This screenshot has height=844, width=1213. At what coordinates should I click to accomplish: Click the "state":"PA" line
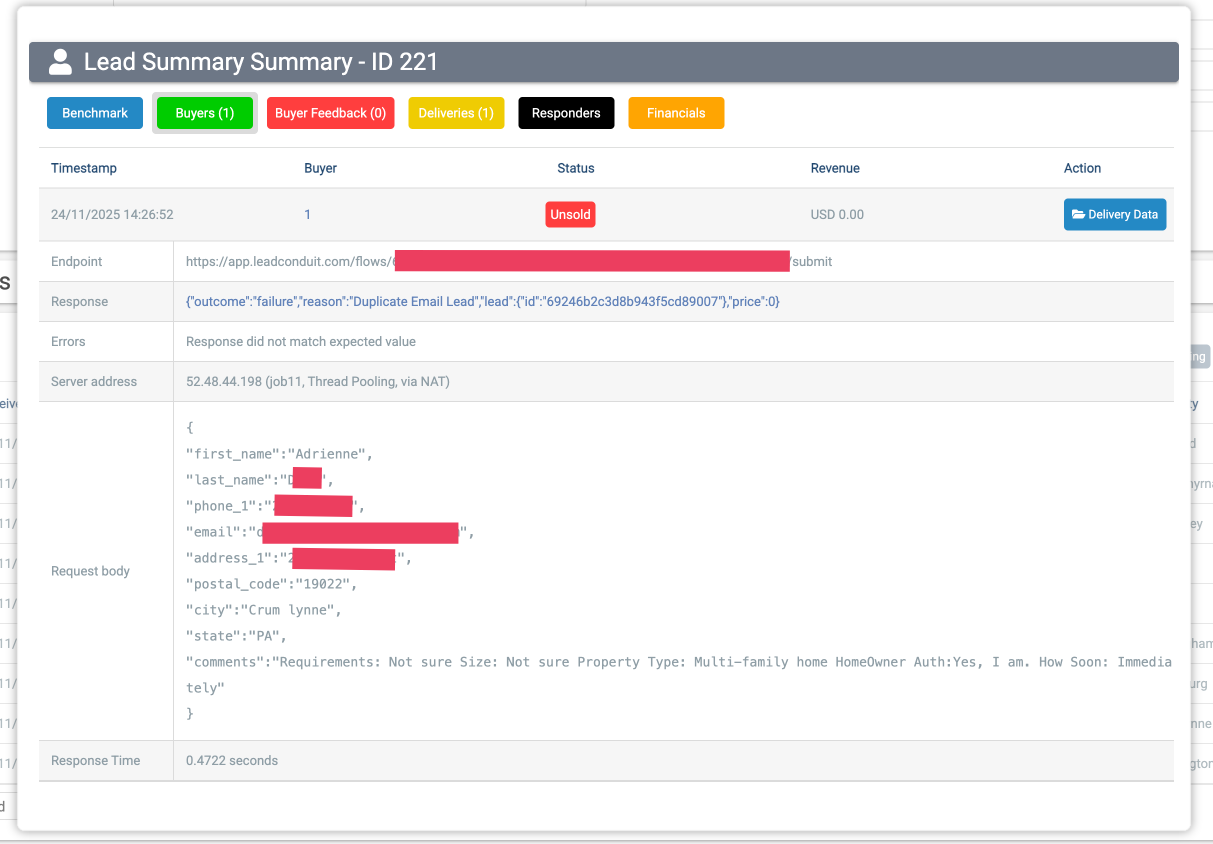(x=236, y=636)
